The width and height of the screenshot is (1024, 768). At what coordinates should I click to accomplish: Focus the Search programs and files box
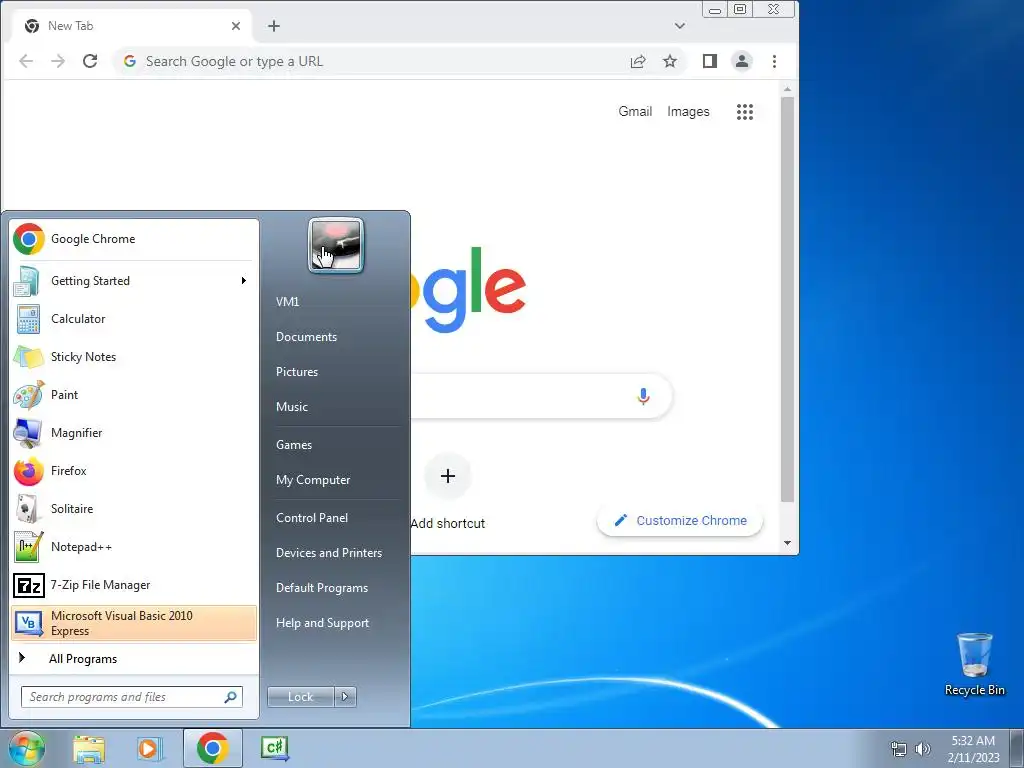(131, 697)
